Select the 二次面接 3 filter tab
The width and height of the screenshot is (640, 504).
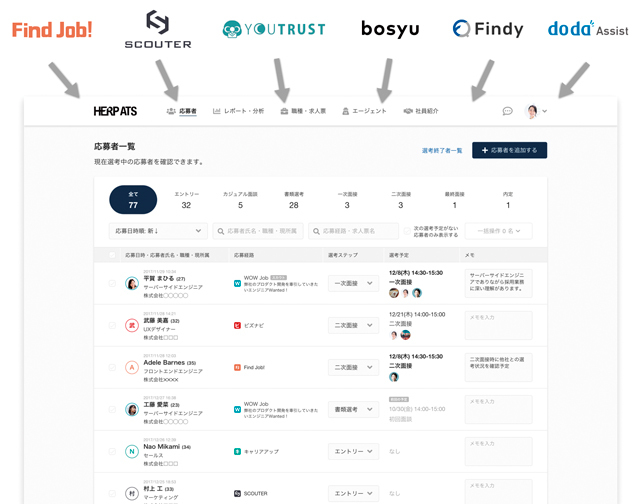(x=401, y=200)
